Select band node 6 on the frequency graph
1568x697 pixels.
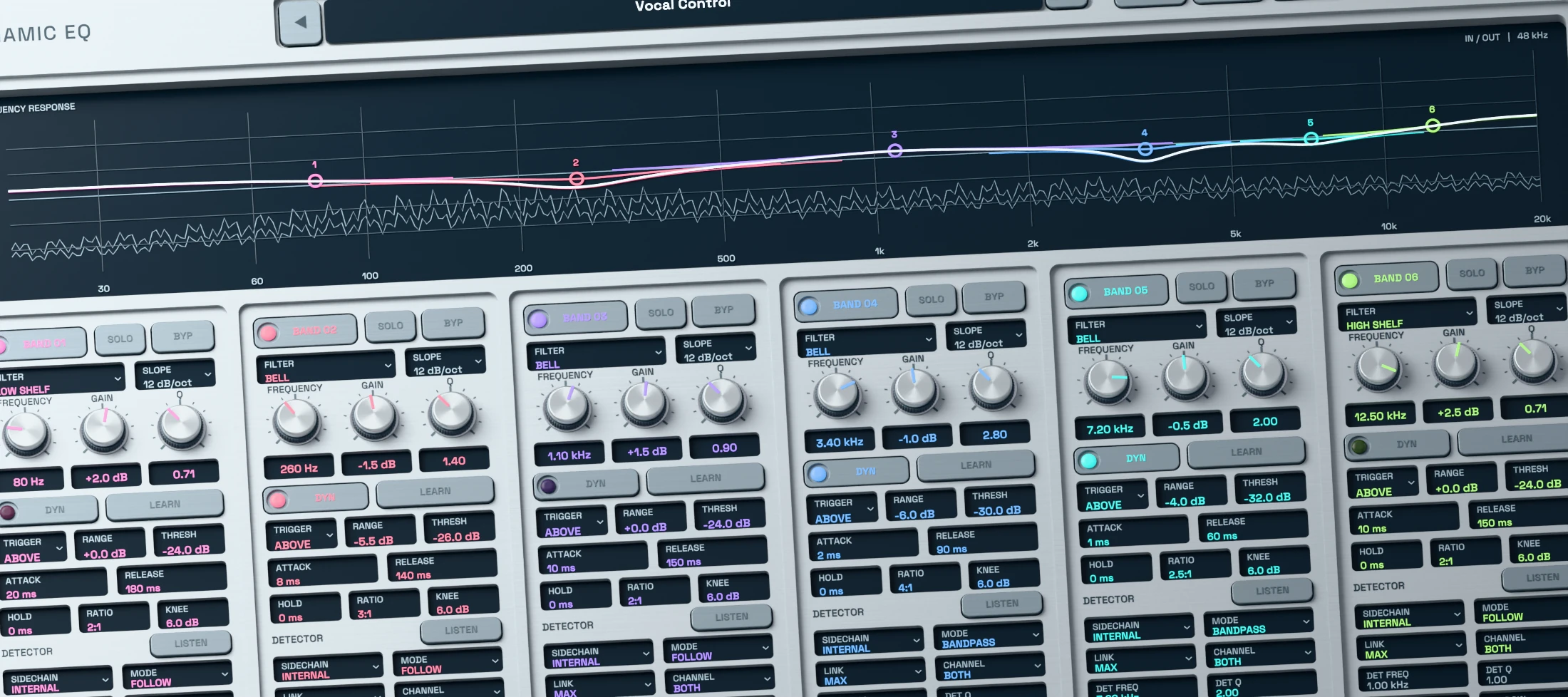click(1433, 126)
